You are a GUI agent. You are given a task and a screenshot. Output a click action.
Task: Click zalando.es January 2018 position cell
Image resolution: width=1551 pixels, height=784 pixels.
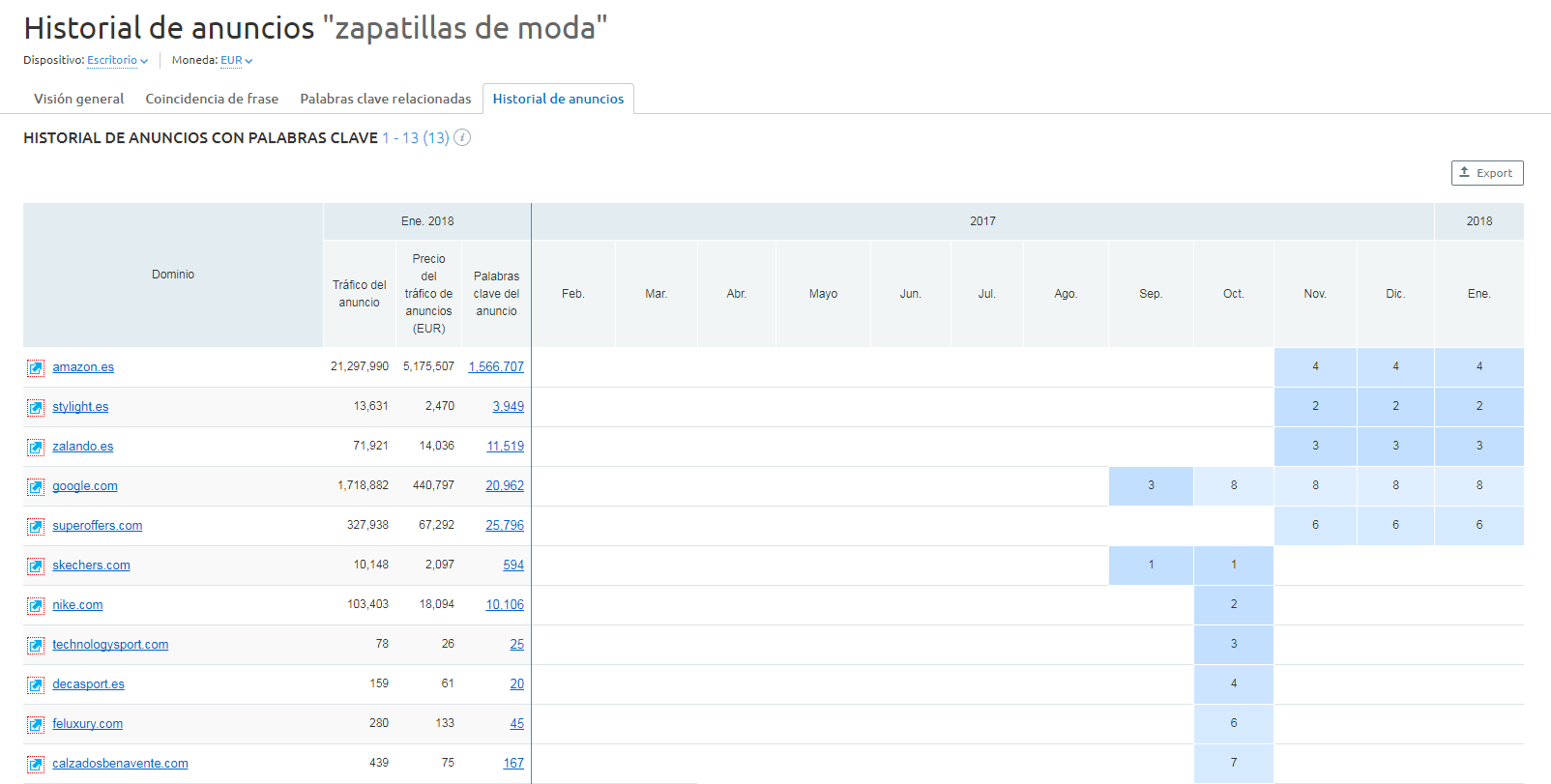[1479, 447]
